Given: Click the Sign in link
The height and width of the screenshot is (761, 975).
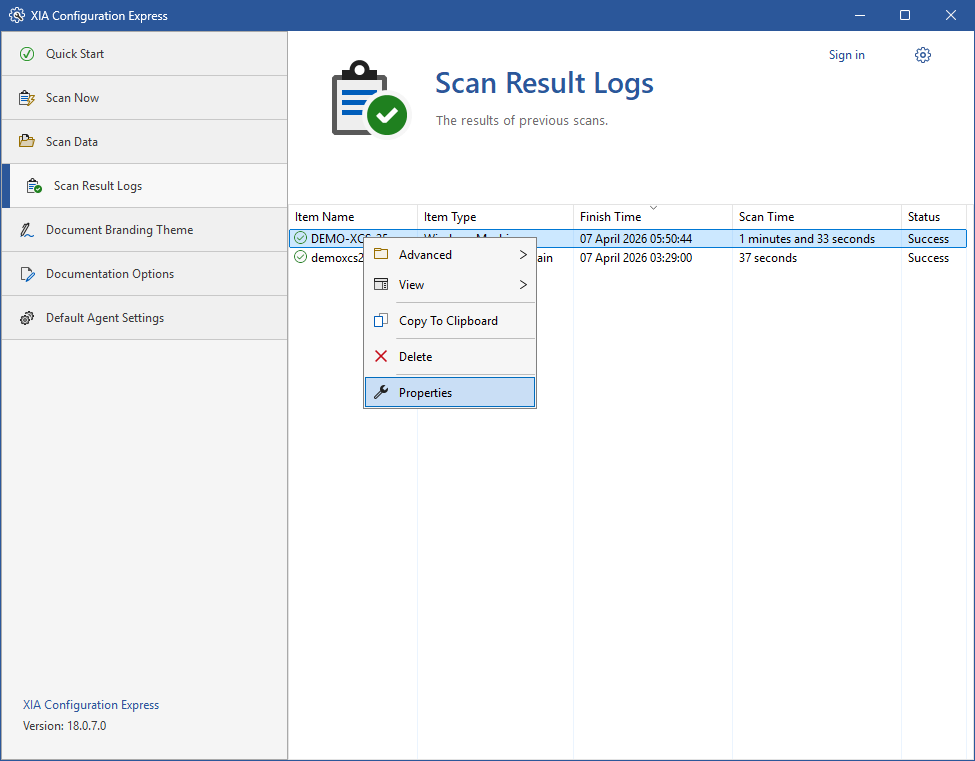Looking at the screenshot, I should (846, 55).
